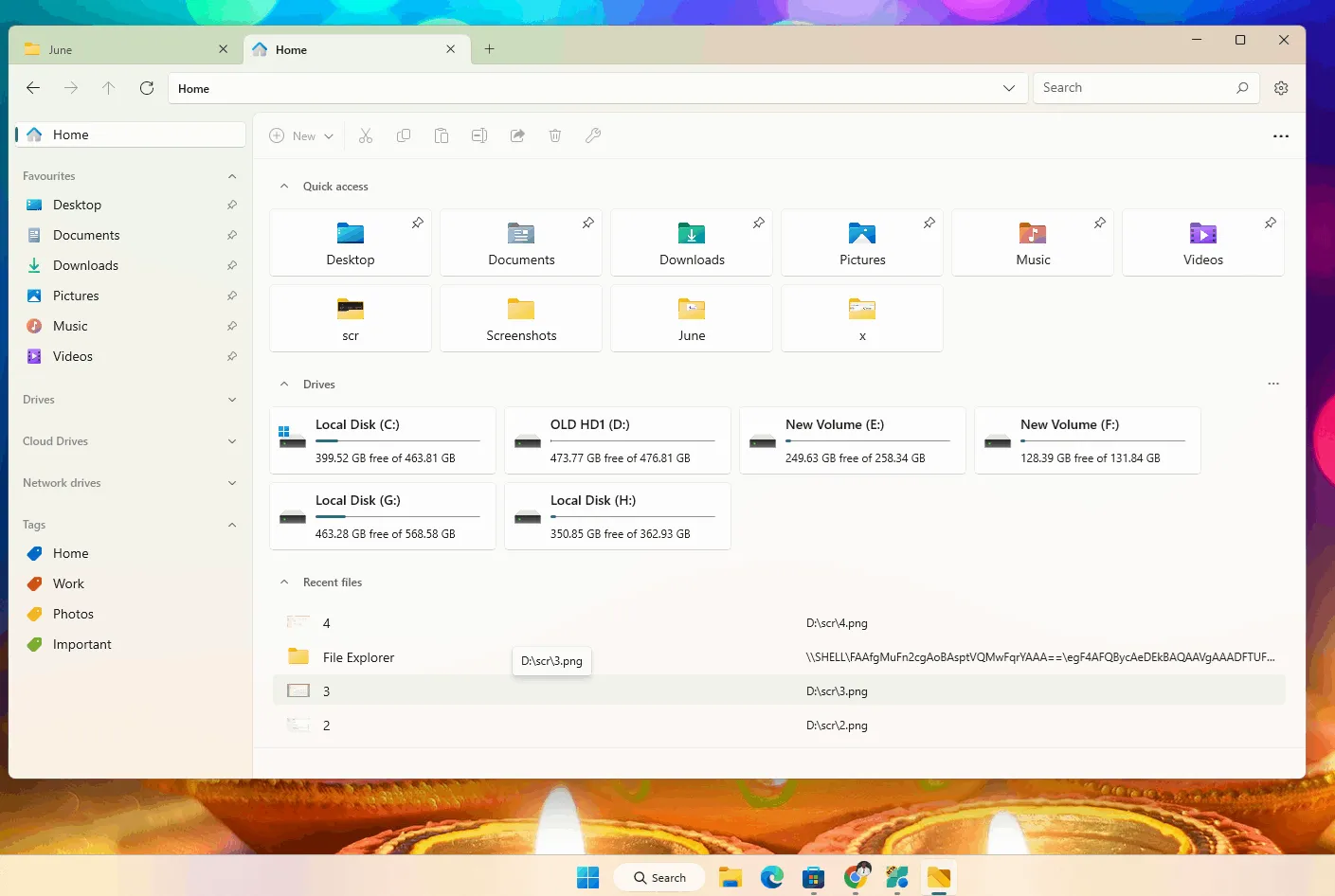Click the pin icon on the Music favourite
The width and height of the screenshot is (1335, 896).
coord(232,326)
